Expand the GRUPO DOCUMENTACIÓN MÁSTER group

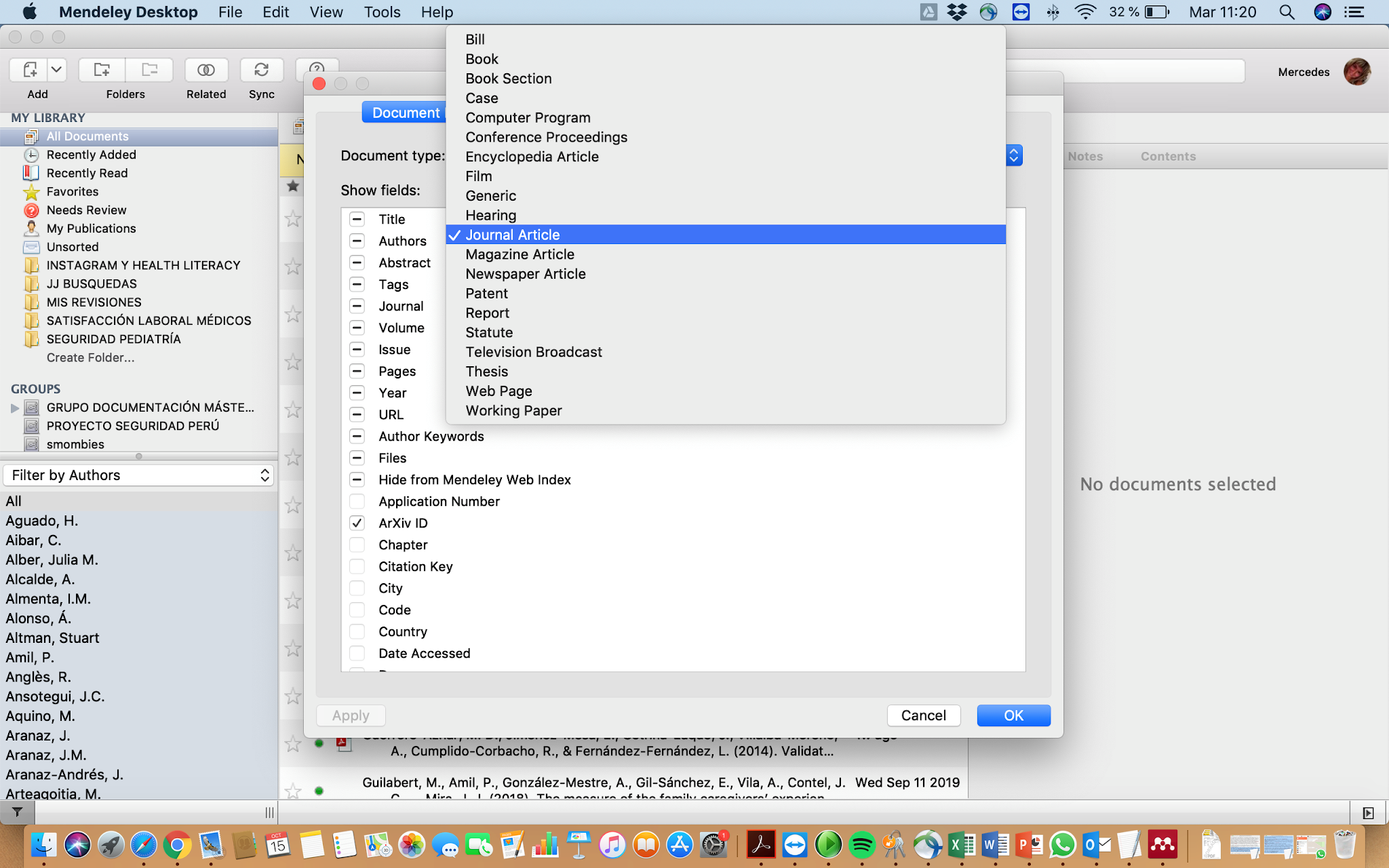[15, 408]
